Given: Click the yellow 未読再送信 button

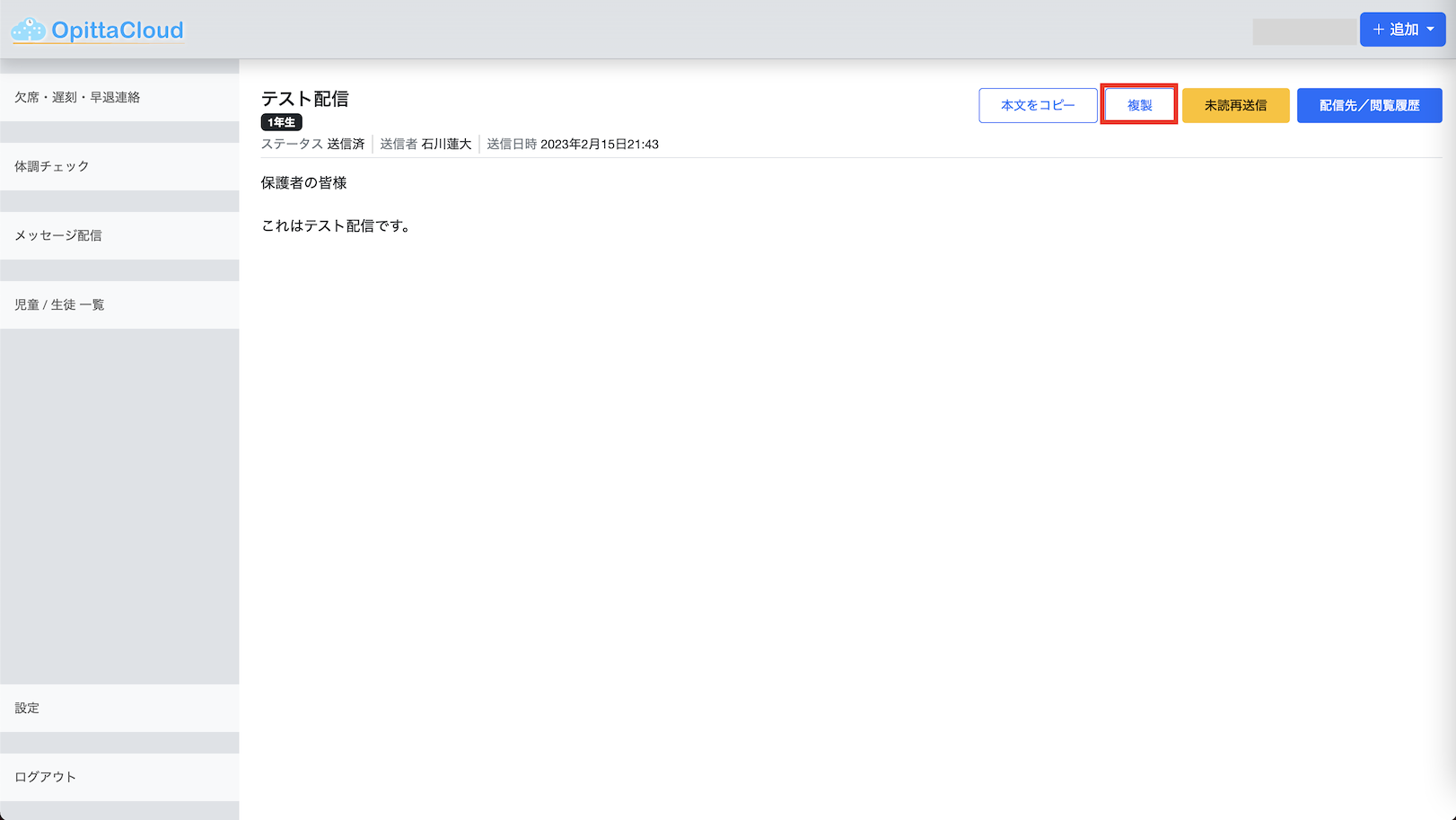Looking at the screenshot, I should click(x=1235, y=105).
